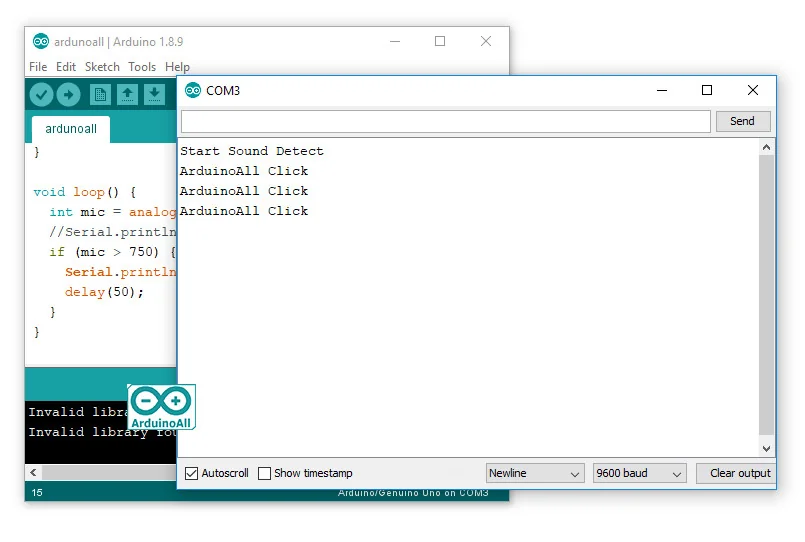Click the 'if (mic > 750)' code line
The width and height of the screenshot is (805, 542).
(112, 252)
